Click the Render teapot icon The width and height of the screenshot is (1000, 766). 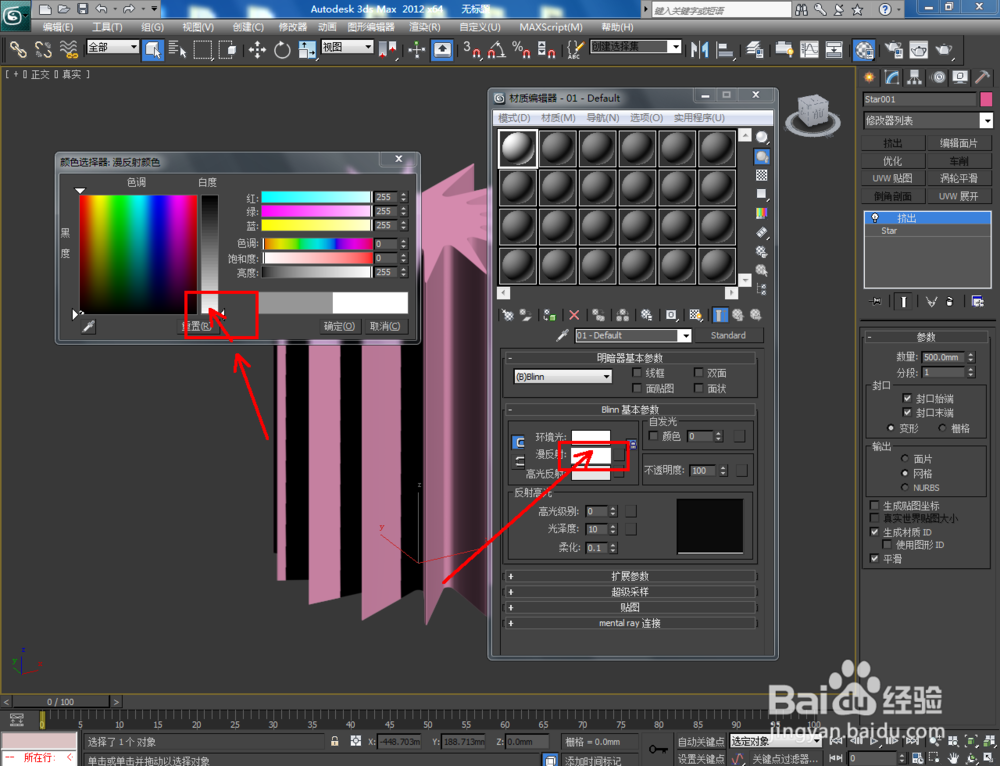pyautogui.click(x=944, y=50)
